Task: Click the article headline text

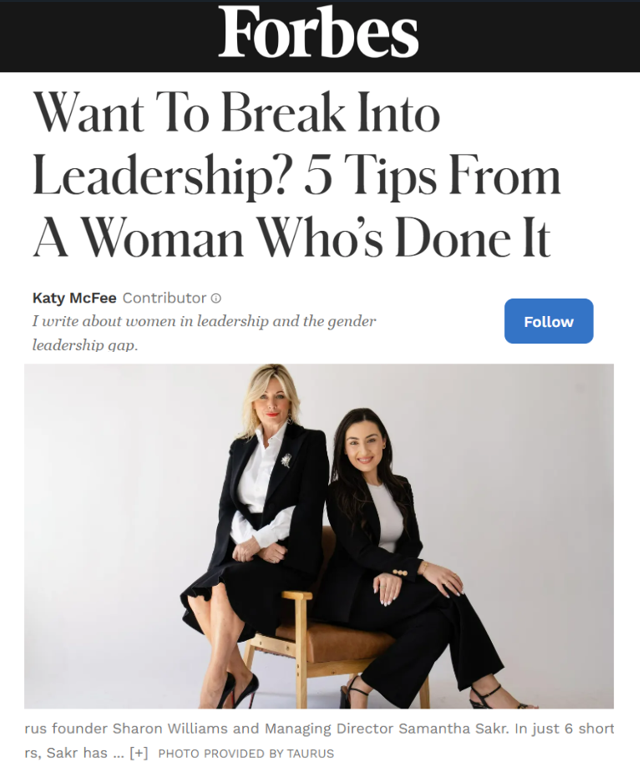Action: coord(297,175)
